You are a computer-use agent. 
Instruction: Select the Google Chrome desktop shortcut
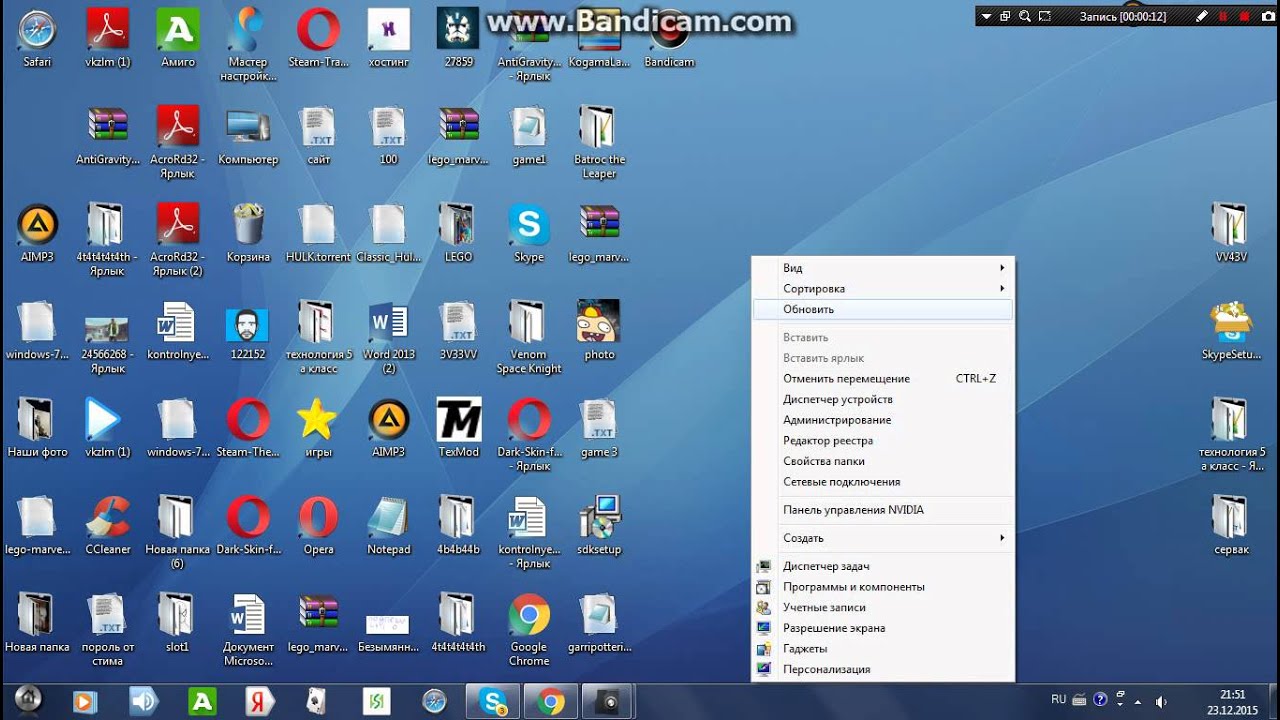click(x=528, y=630)
